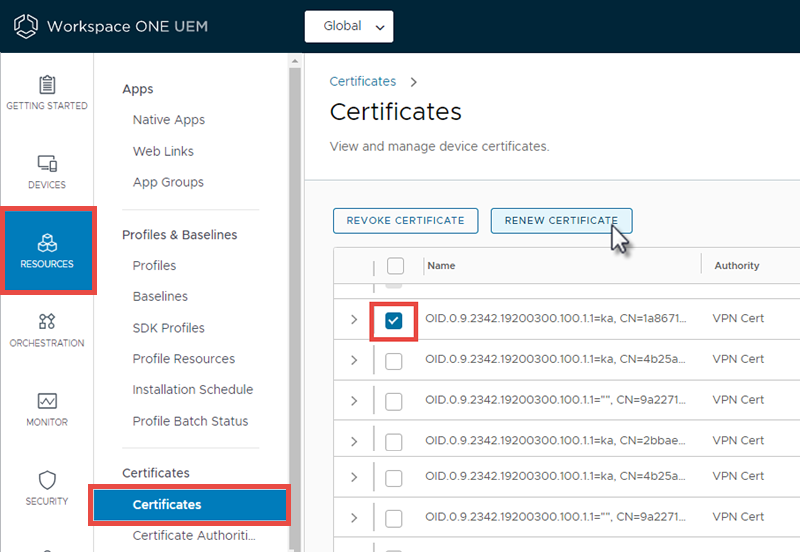
Task: Sort by the Authority column header
Action: 737,266
